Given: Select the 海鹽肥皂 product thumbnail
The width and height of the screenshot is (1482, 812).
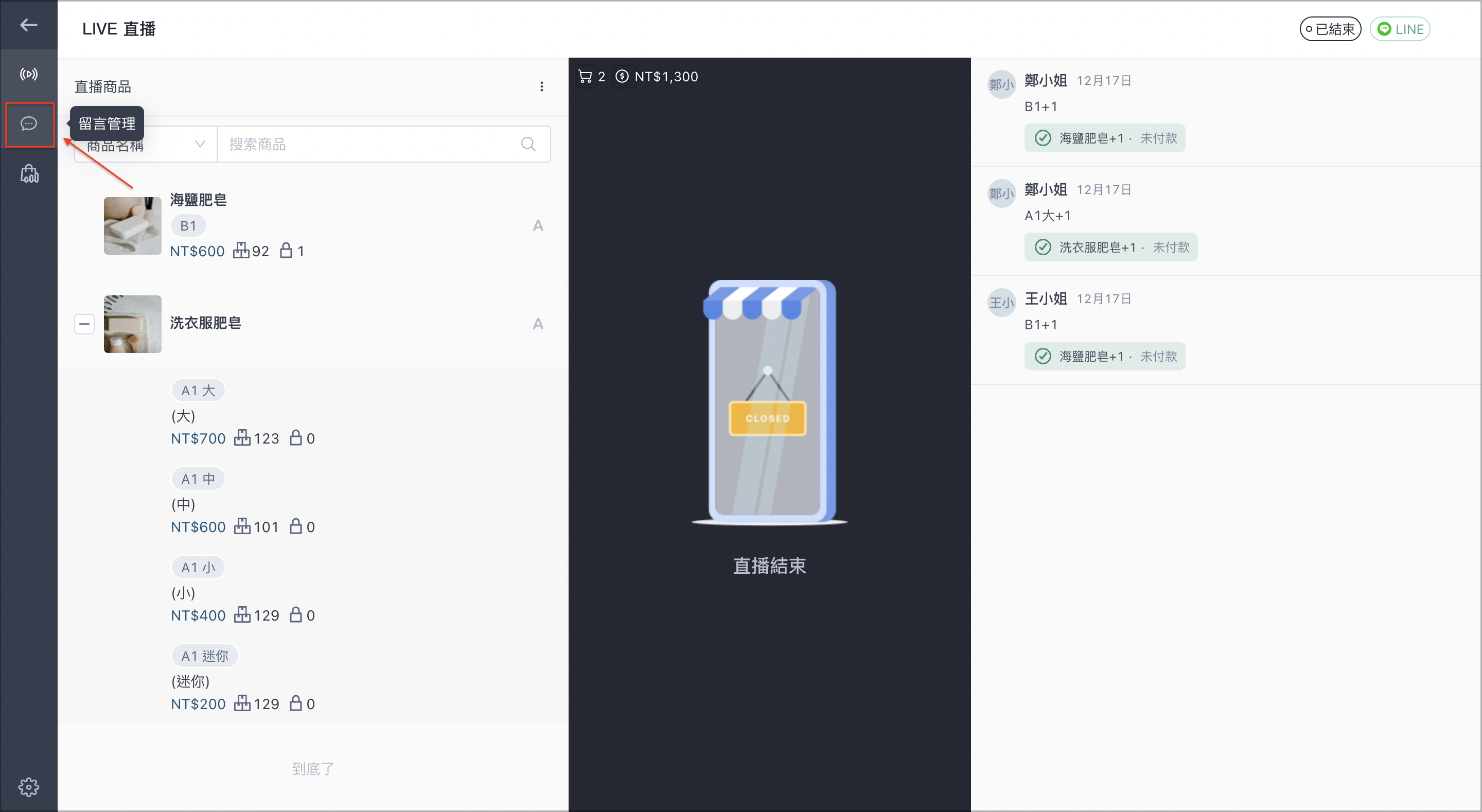Looking at the screenshot, I should (x=132, y=225).
